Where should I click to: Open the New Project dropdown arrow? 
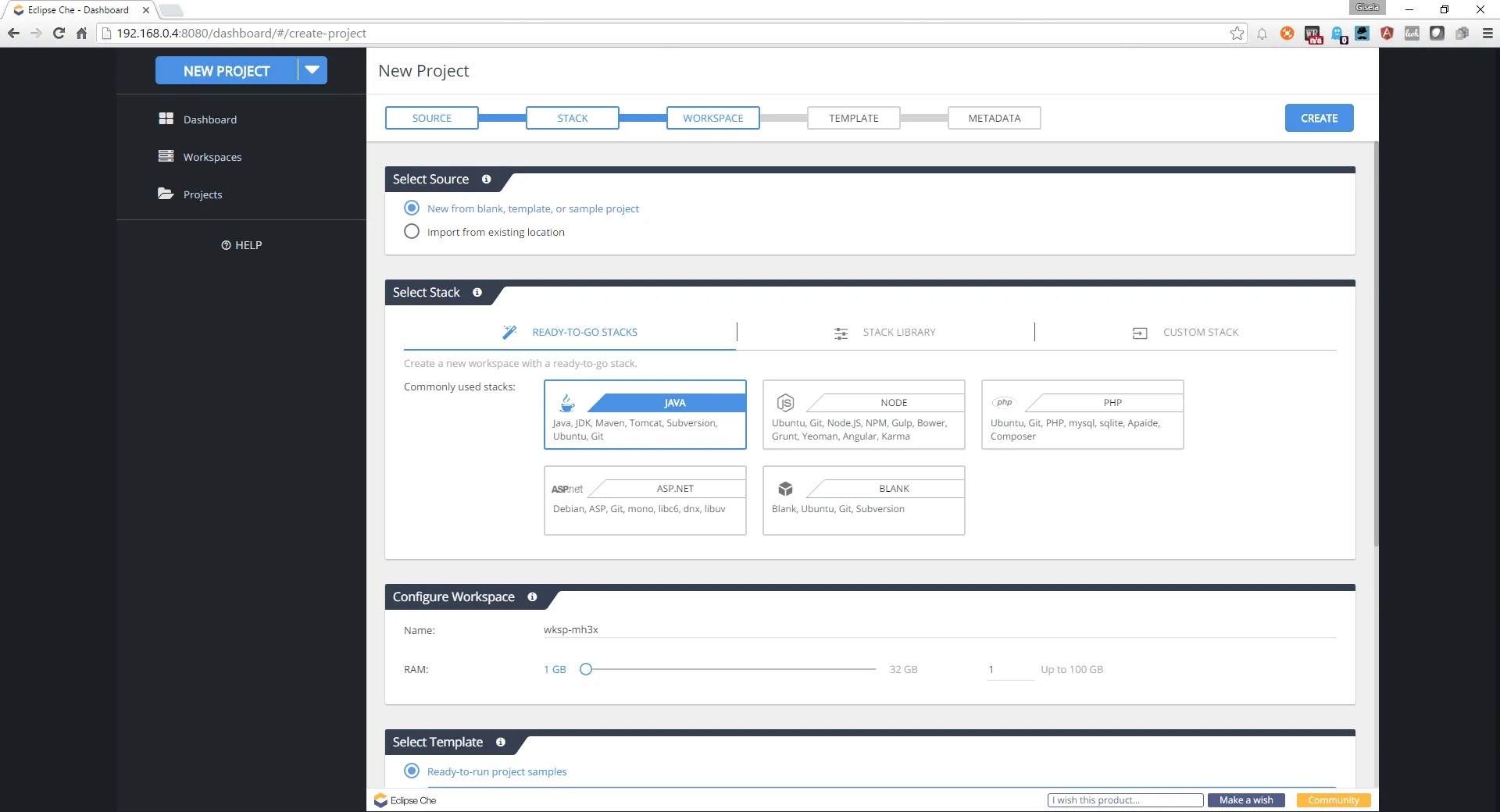[312, 70]
